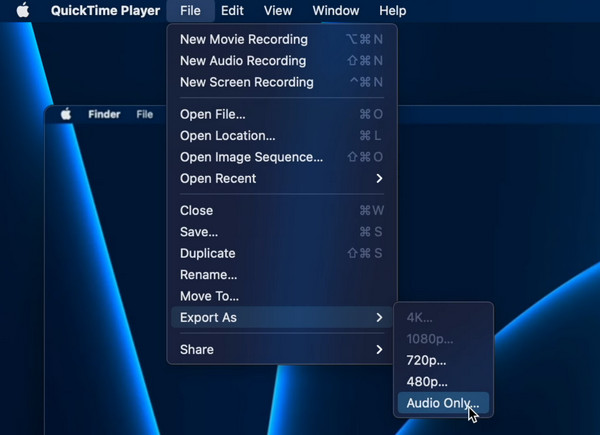Open File menu next to Finder in background window
This screenshot has width=600, height=435.
[145, 114]
